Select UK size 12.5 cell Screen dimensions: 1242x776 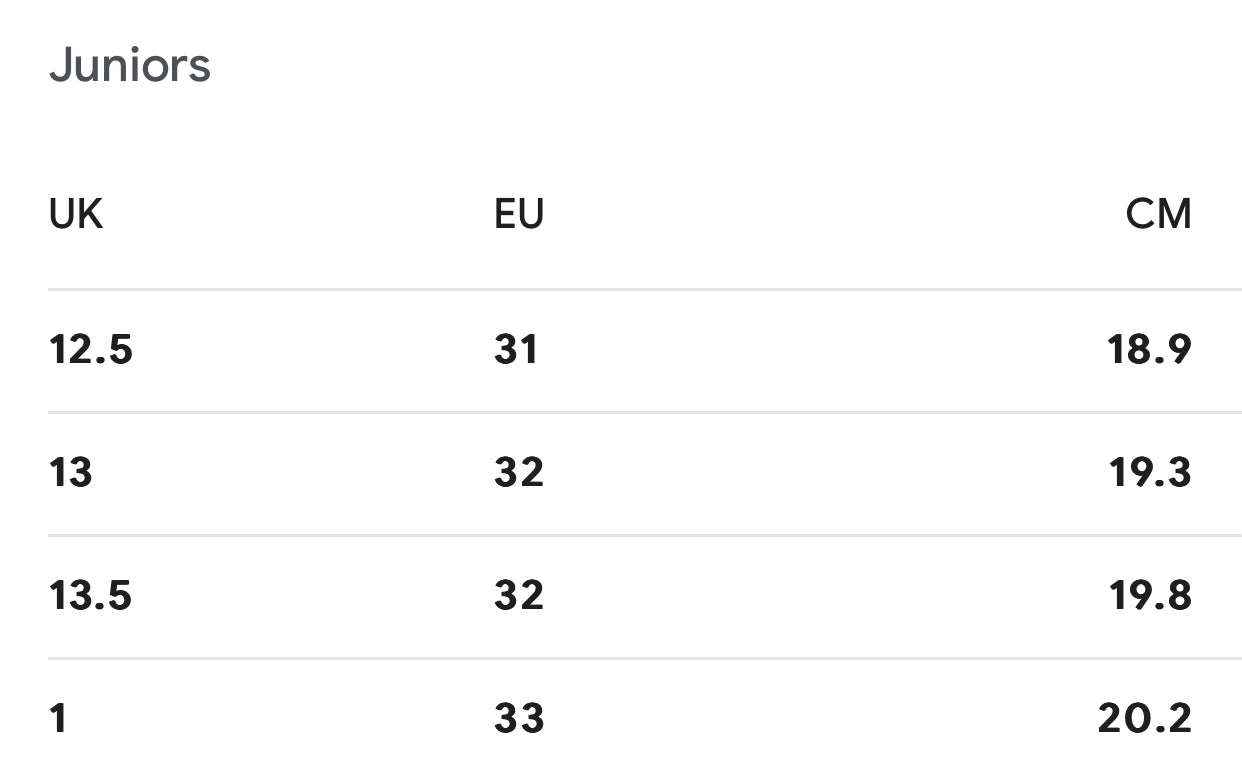91,350
